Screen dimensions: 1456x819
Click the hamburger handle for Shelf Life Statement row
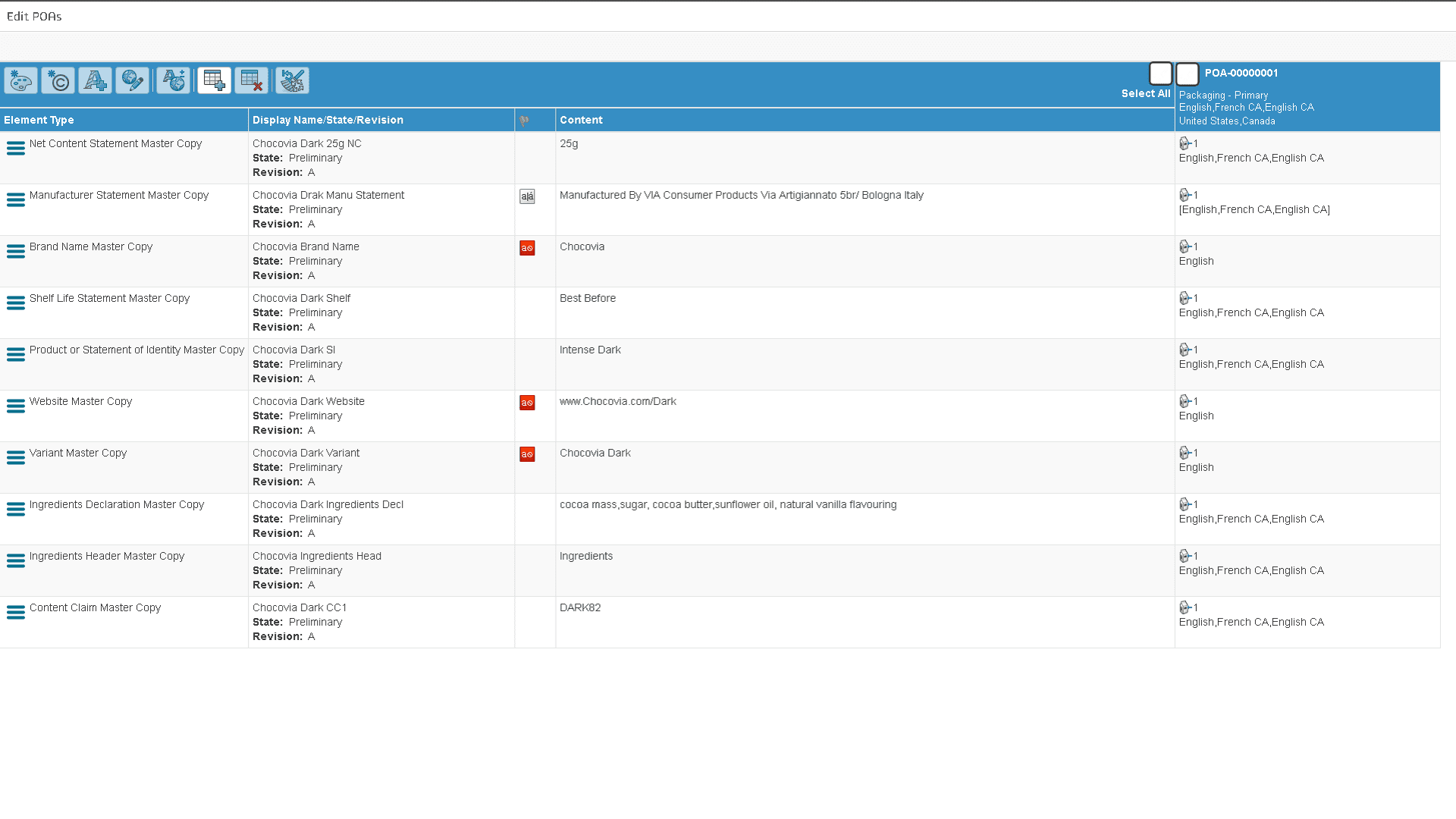click(x=15, y=303)
